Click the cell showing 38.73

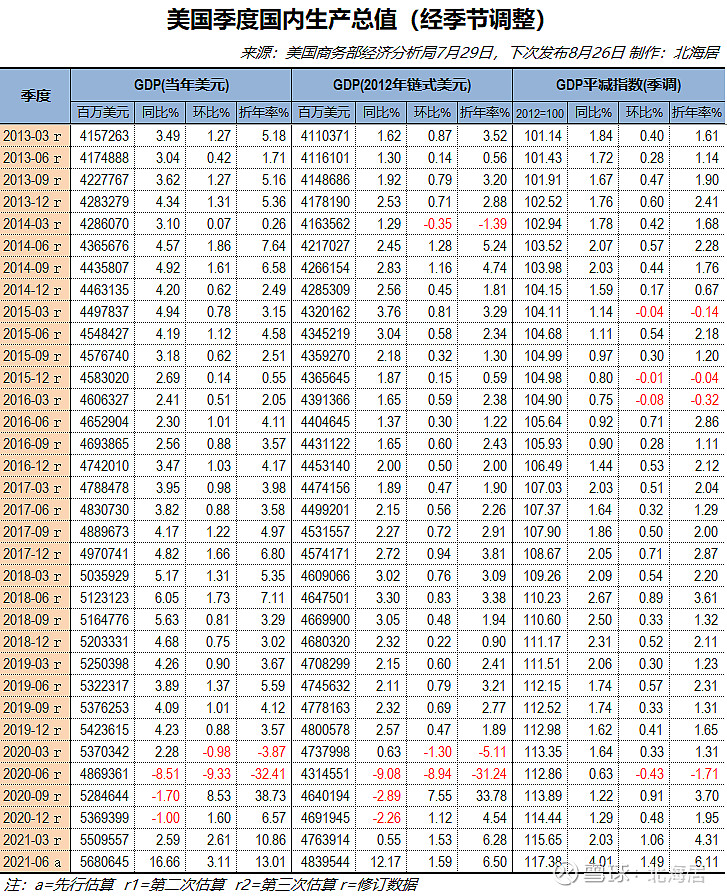click(x=270, y=796)
